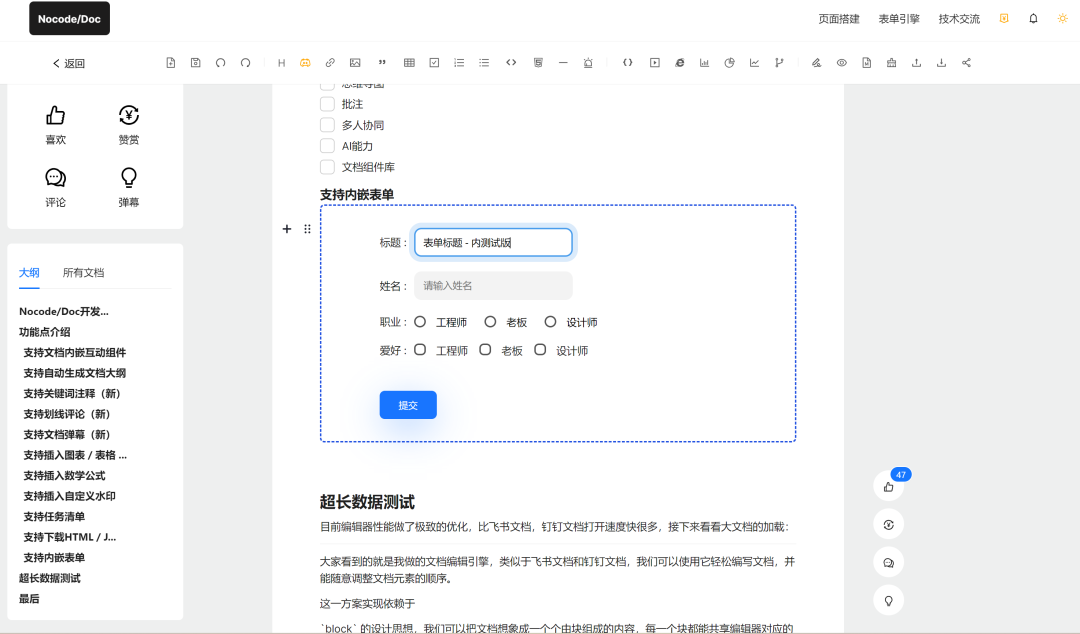The height and width of the screenshot is (634, 1080).
Task: Check the AI能力 checkbox
Action: click(x=327, y=145)
